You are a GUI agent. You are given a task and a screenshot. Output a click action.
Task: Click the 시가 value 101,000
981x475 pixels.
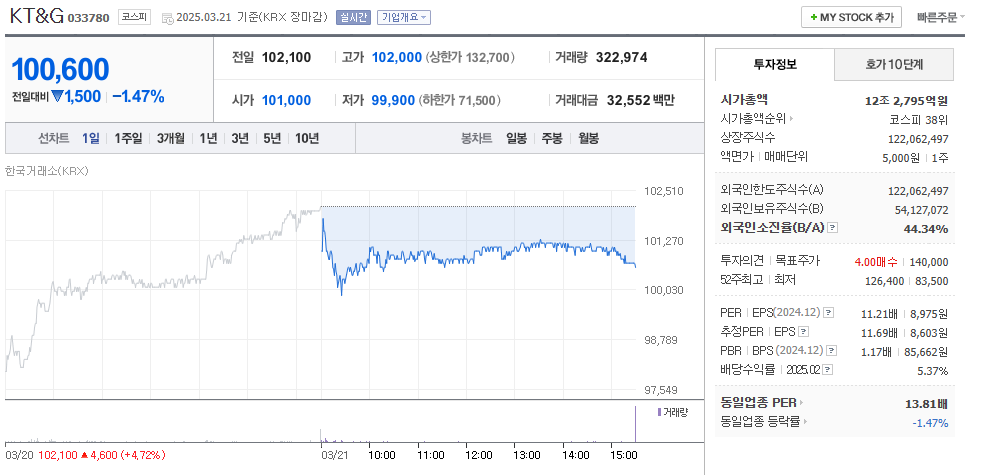pyautogui.click(x=286, y=100)
